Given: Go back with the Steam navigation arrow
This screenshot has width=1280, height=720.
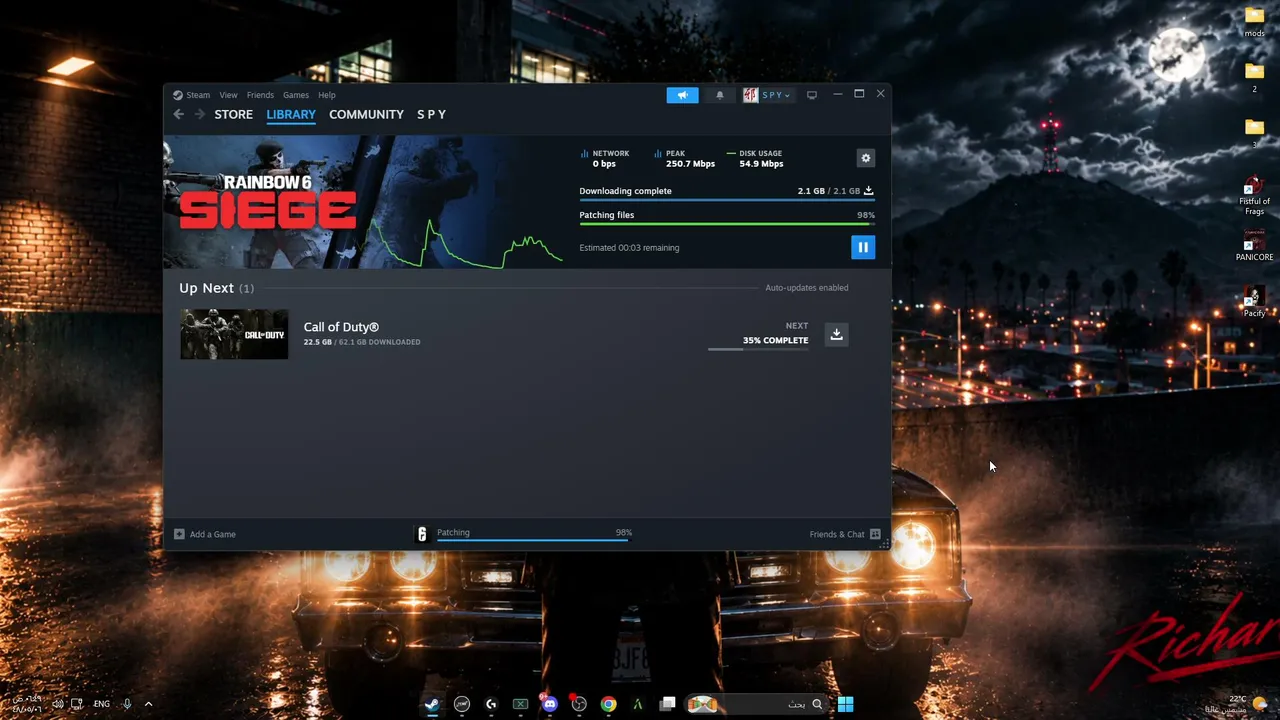Looking at the screenshot, I should tap(179, 114).
